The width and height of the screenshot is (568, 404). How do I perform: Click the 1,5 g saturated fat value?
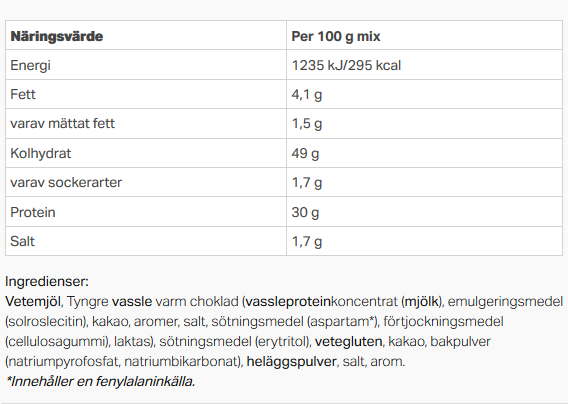point(307,124)
